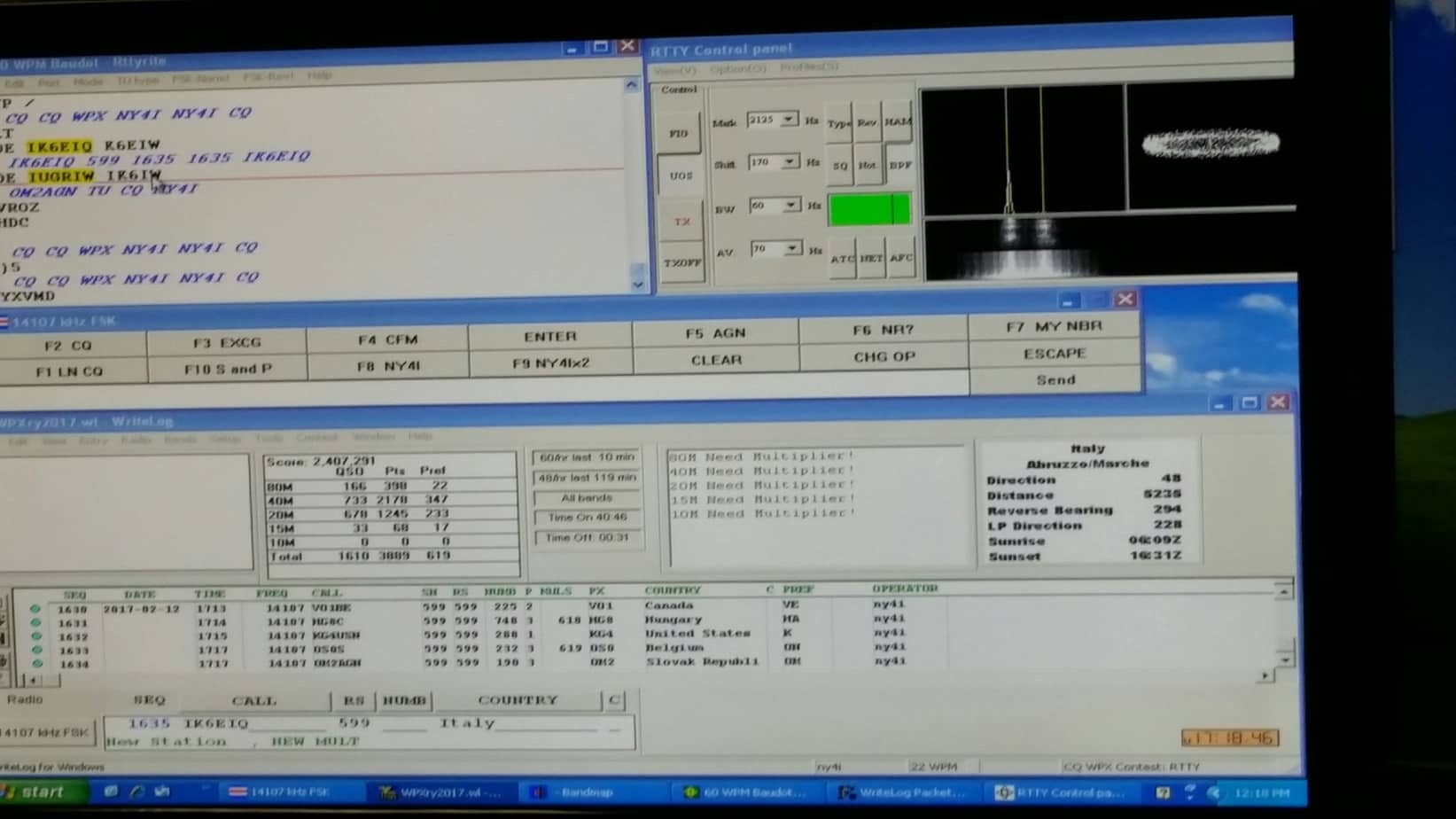Screen dimensions: 1456x819
Task: Toggle the Rev reverse button
Action: pos(867,123)
